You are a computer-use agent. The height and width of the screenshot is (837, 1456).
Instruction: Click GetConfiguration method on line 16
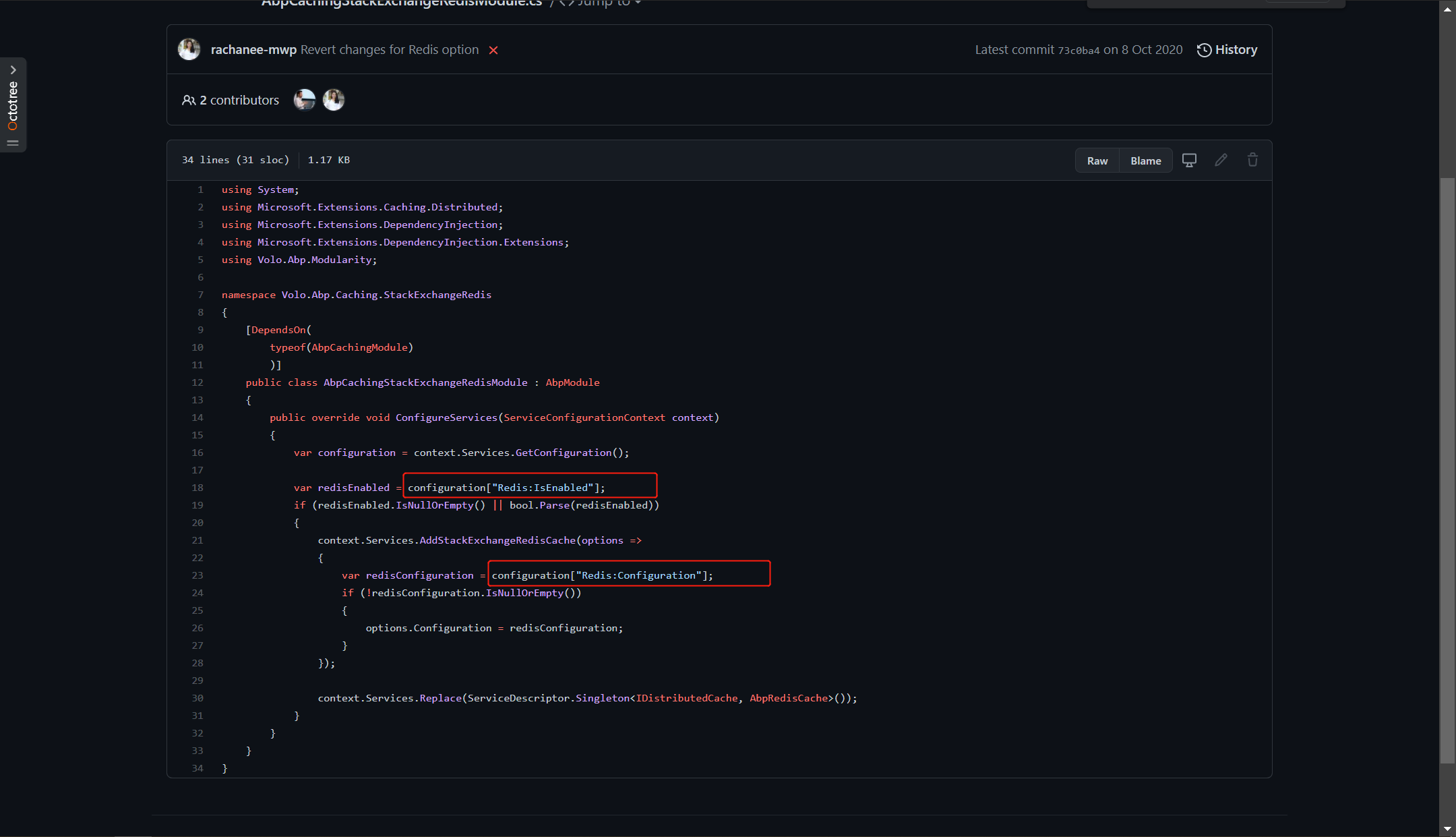pos(564,453)
